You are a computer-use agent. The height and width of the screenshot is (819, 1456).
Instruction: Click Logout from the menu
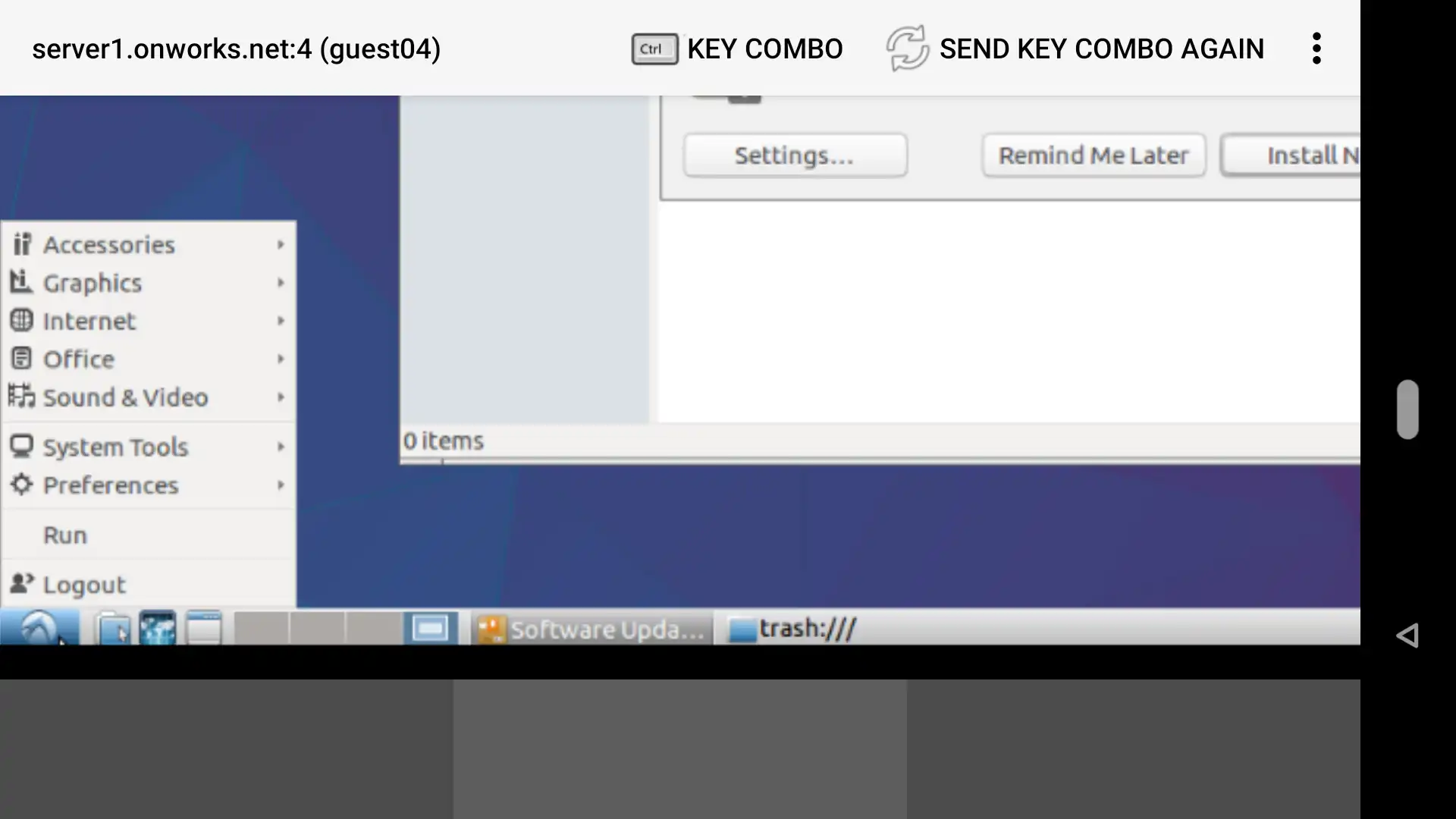click(x=83, y=584)
